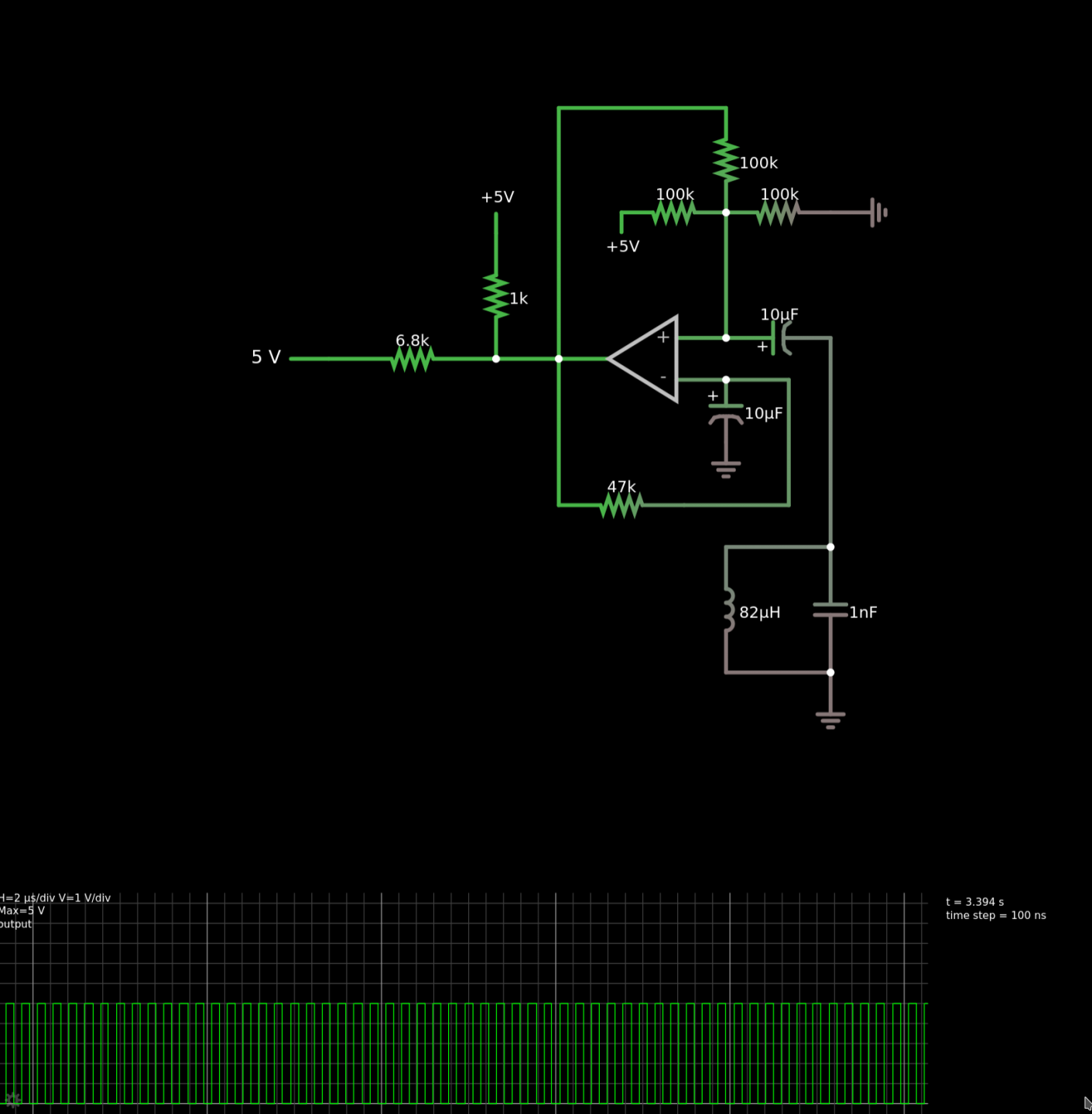Click the 10µF output coupling capacitor

click(x=780, y=338)
